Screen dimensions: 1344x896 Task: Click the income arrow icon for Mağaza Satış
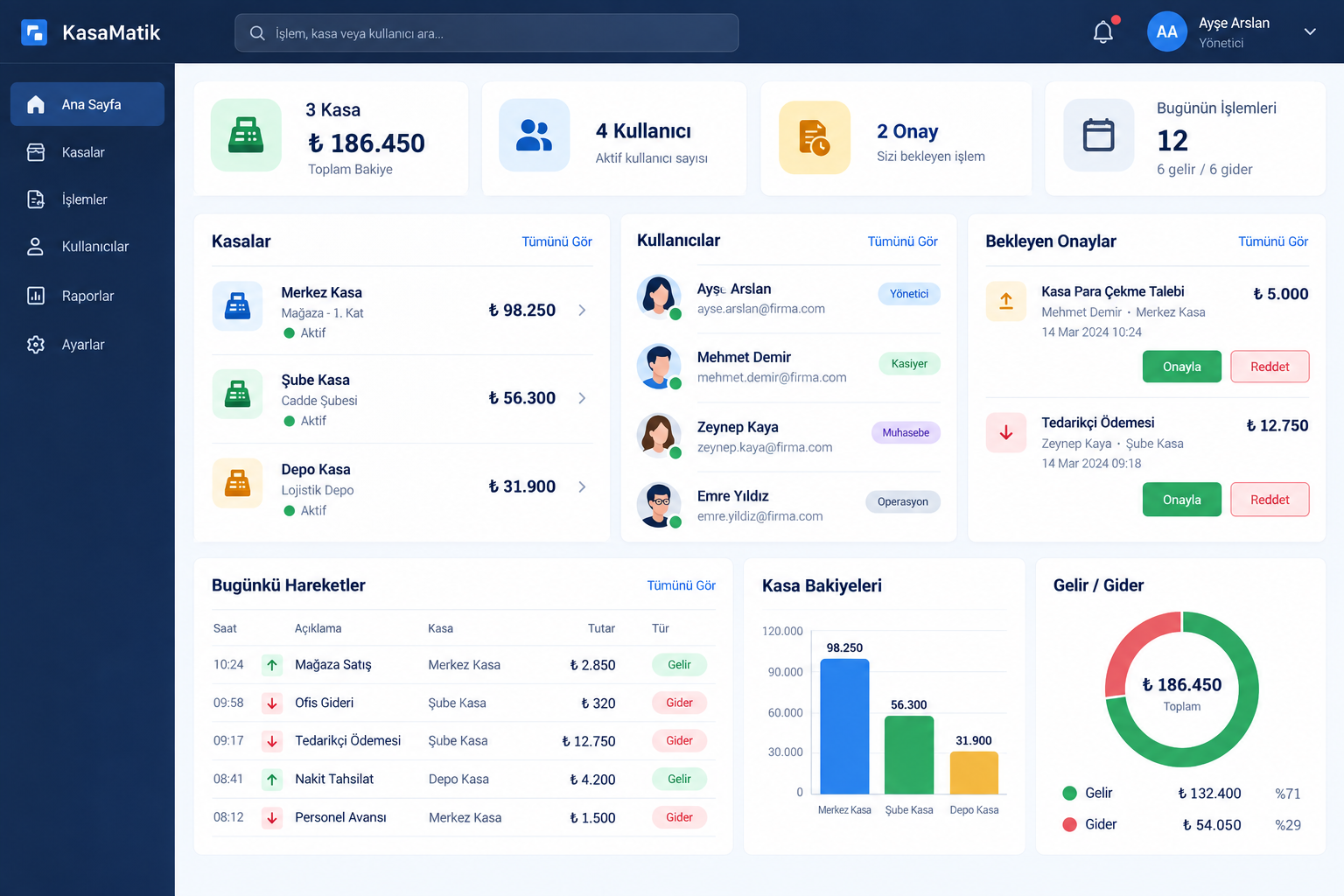[272, 665]
